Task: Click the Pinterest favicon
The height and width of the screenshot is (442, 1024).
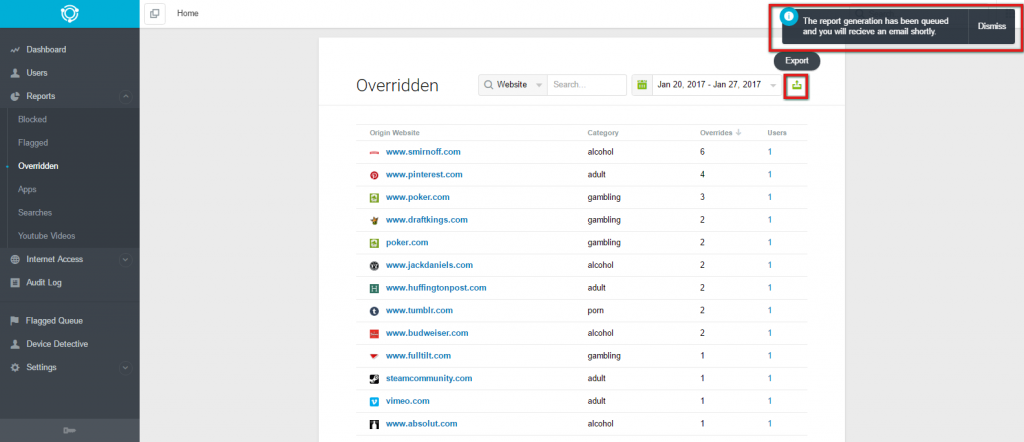Action: (374, 175)
